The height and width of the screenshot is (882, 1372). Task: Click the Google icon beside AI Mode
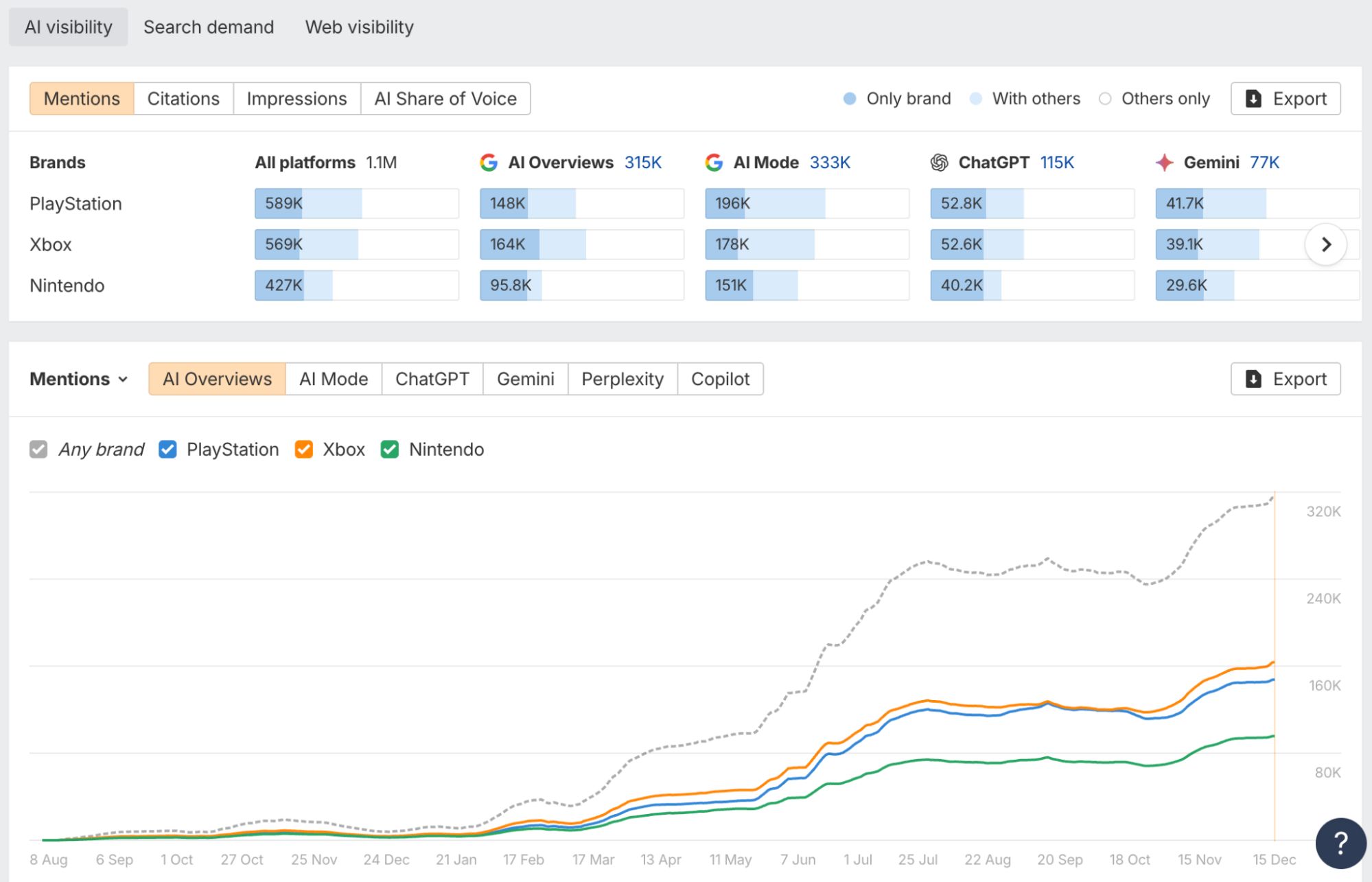point(714,163)
